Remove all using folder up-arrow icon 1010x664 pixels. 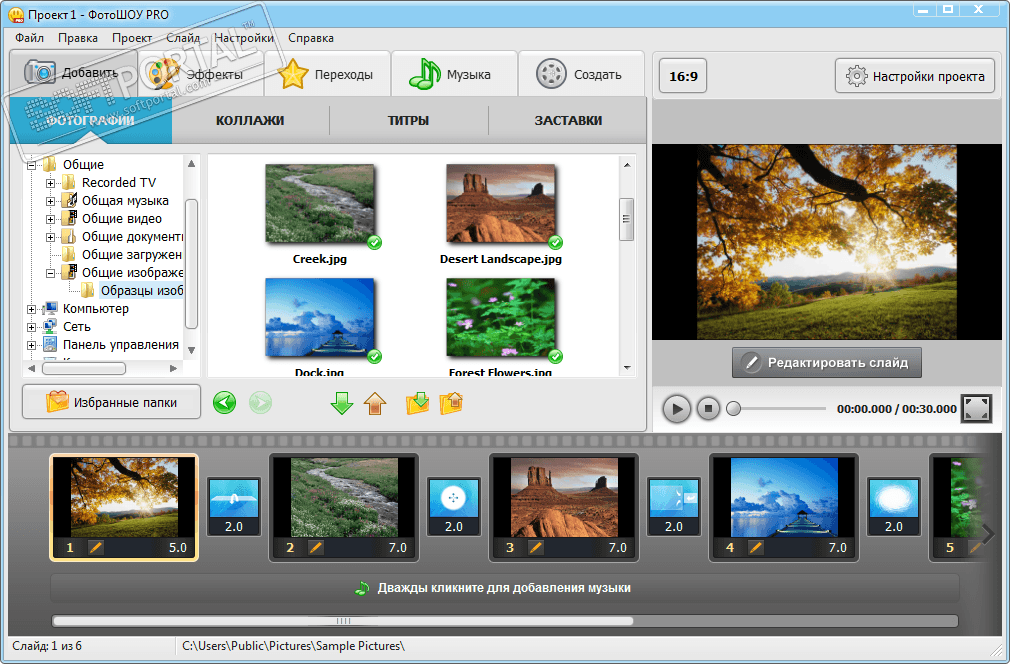click(x=451, y=403)
